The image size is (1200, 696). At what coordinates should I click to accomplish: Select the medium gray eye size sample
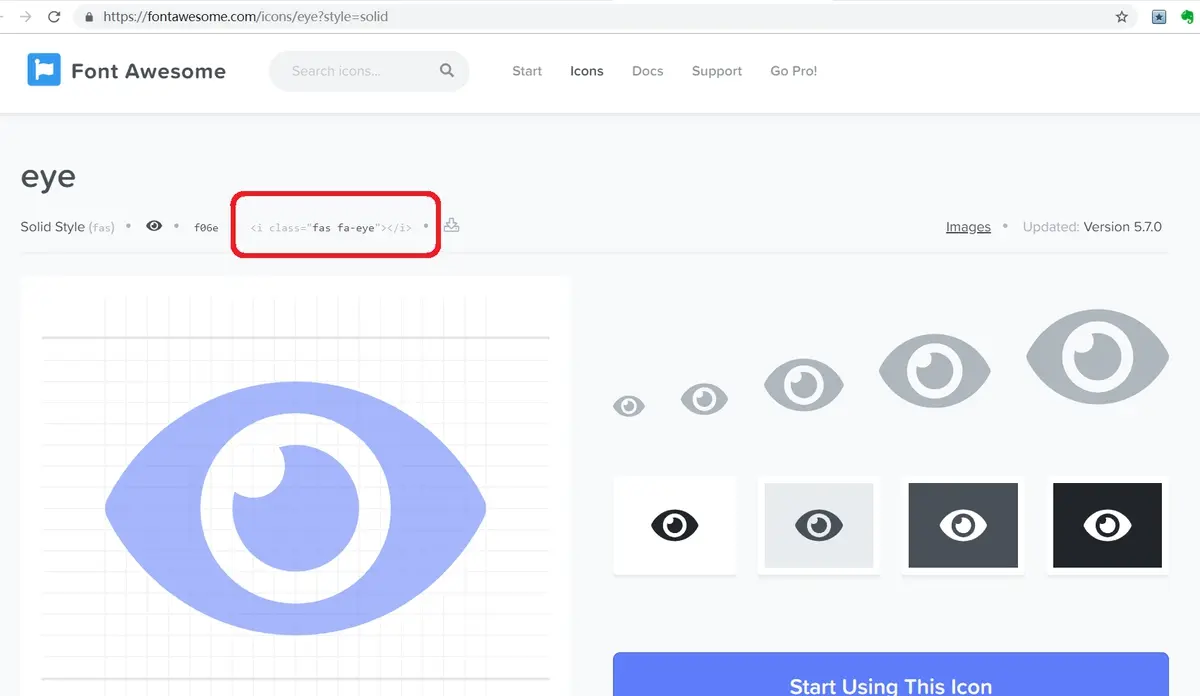(x=804, y=385)
